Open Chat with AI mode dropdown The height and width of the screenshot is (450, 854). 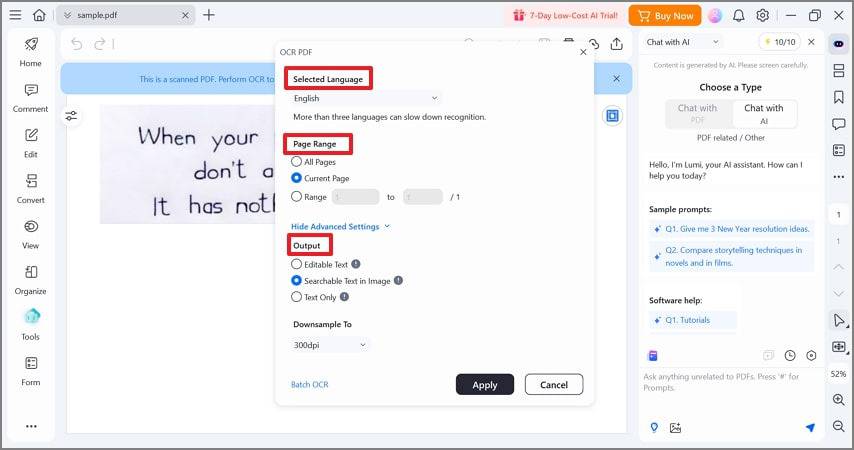(x=682, y=42)
